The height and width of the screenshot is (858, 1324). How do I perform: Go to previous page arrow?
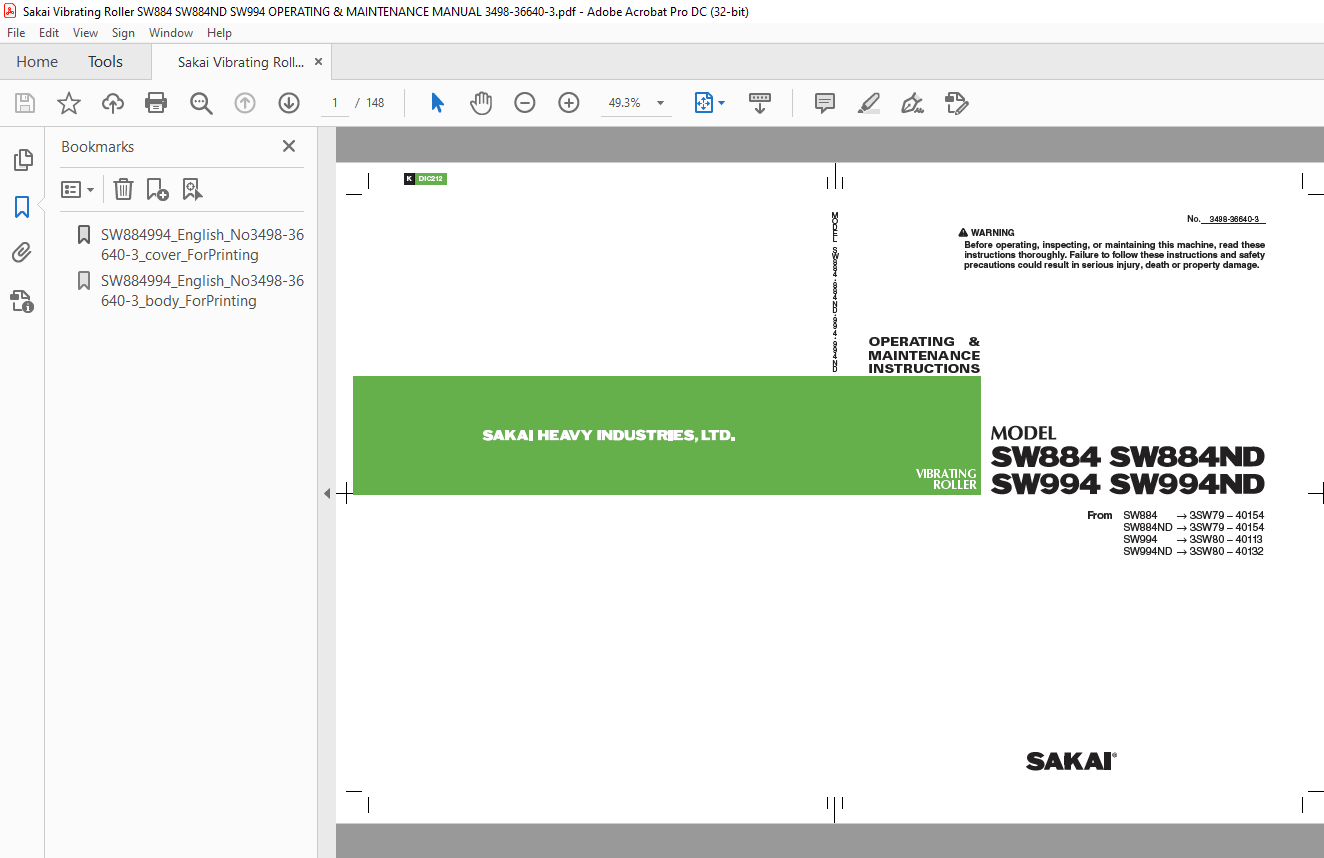[x=245, y=103]
